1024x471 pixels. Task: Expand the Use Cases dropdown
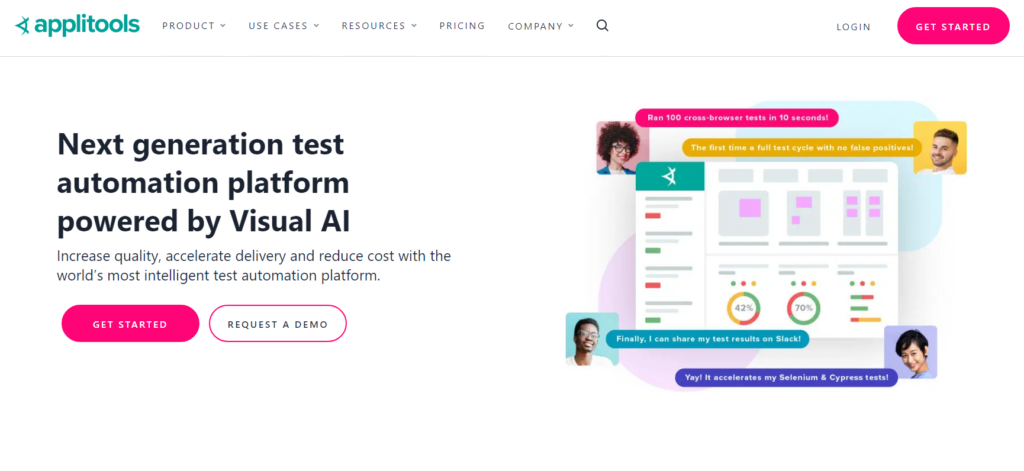[284, 26]
